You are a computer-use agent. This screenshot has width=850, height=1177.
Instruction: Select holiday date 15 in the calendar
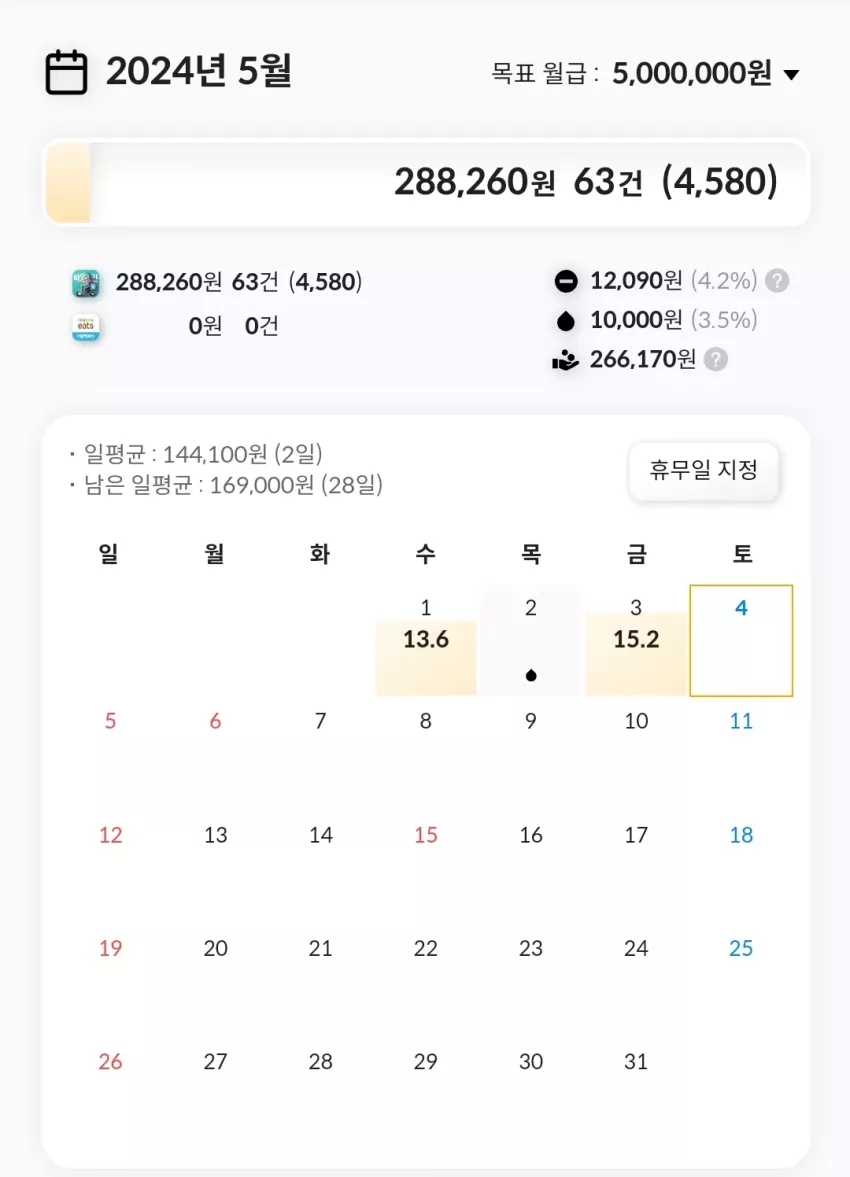tap(426, 835)
